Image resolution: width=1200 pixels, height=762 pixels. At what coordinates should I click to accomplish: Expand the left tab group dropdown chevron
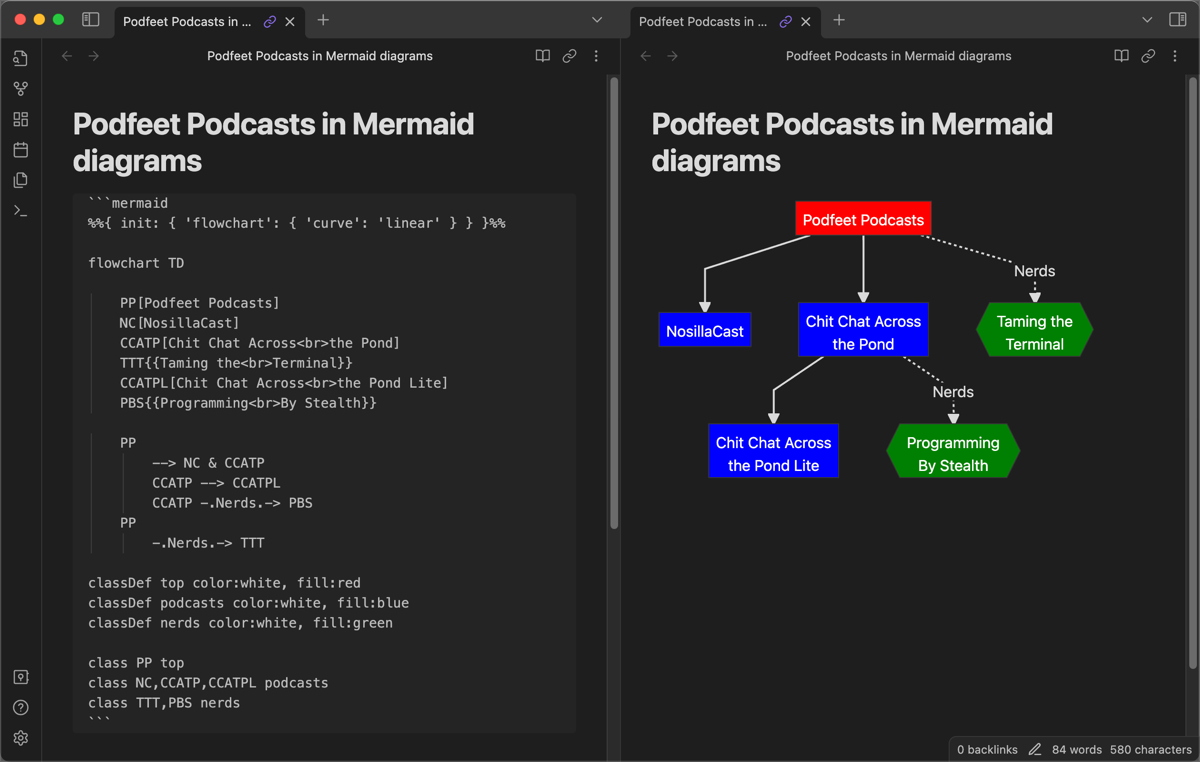pyautogui.click(x=597, y=20)
